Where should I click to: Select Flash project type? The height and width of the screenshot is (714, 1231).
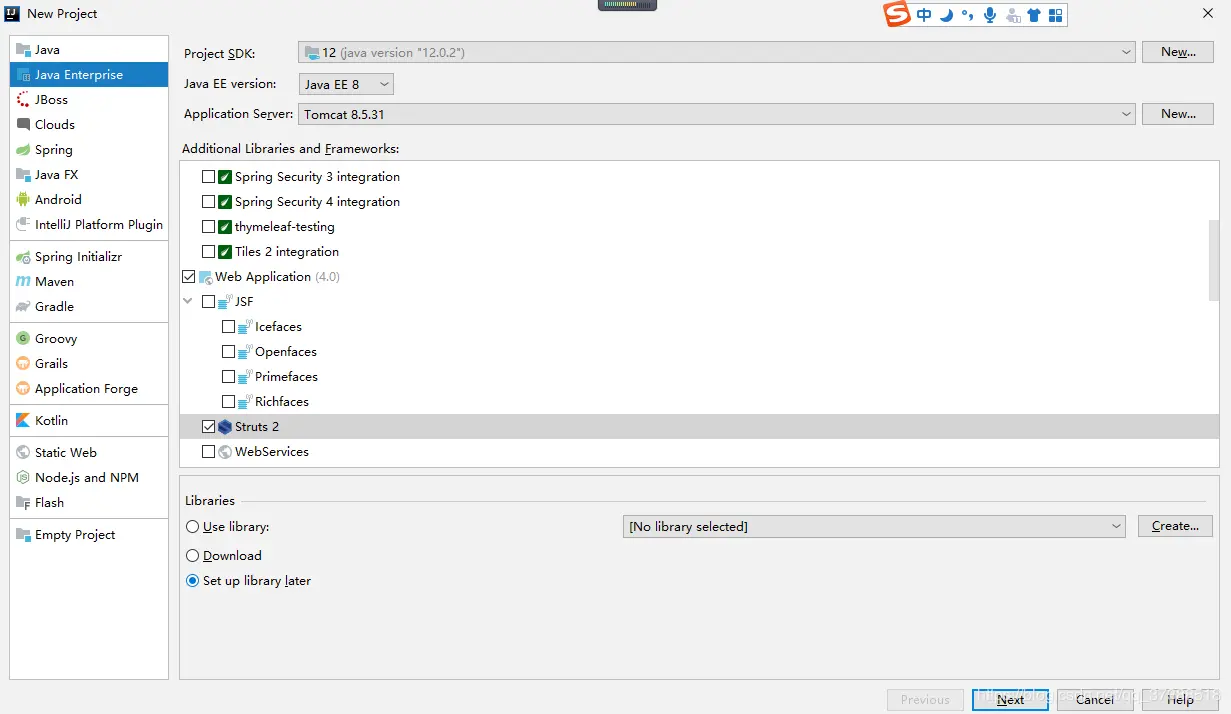pyautogui.click(x=89, y=502)
